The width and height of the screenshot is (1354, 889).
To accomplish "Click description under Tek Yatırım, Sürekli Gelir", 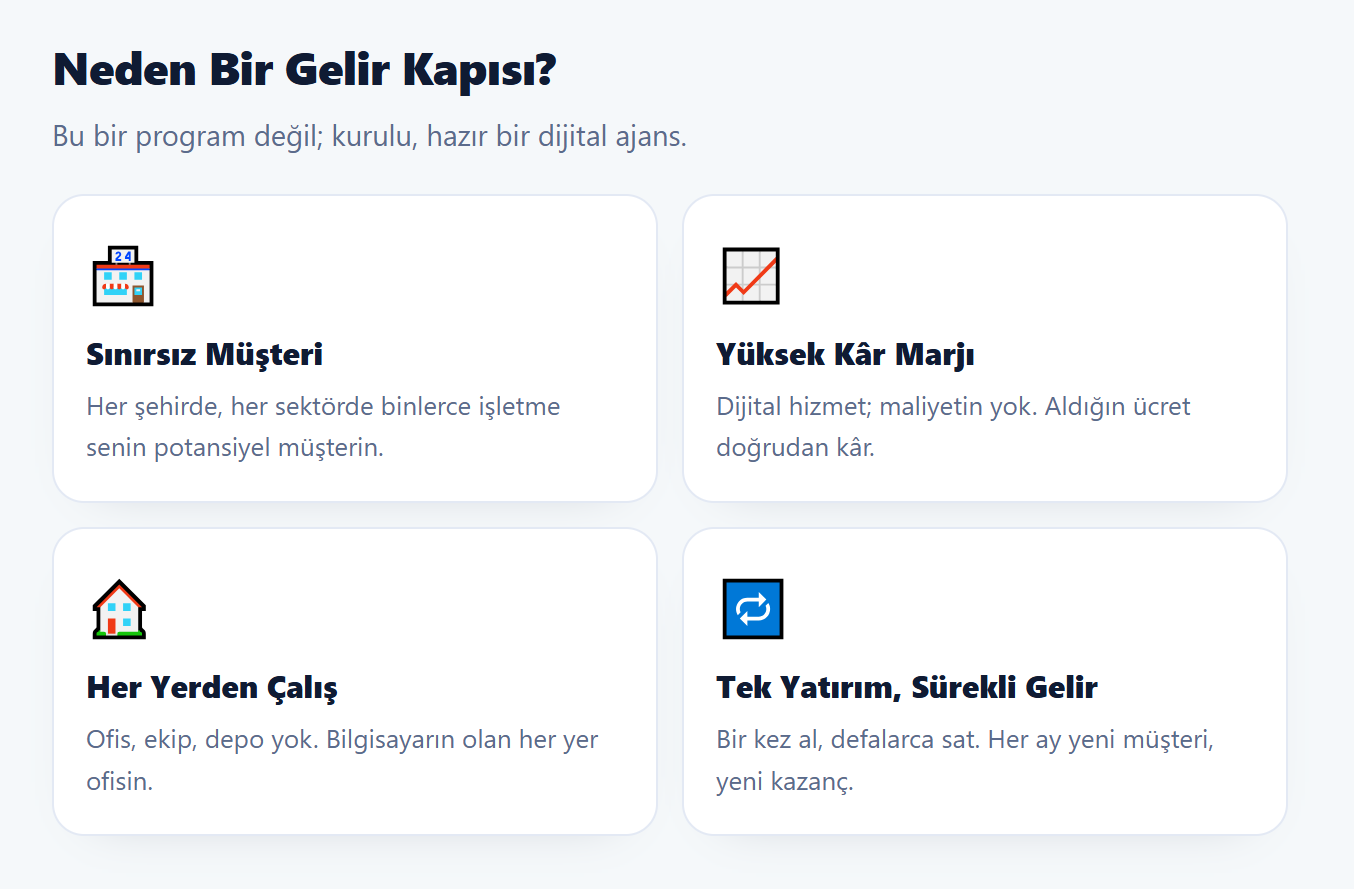I will [x=965, y=760].
